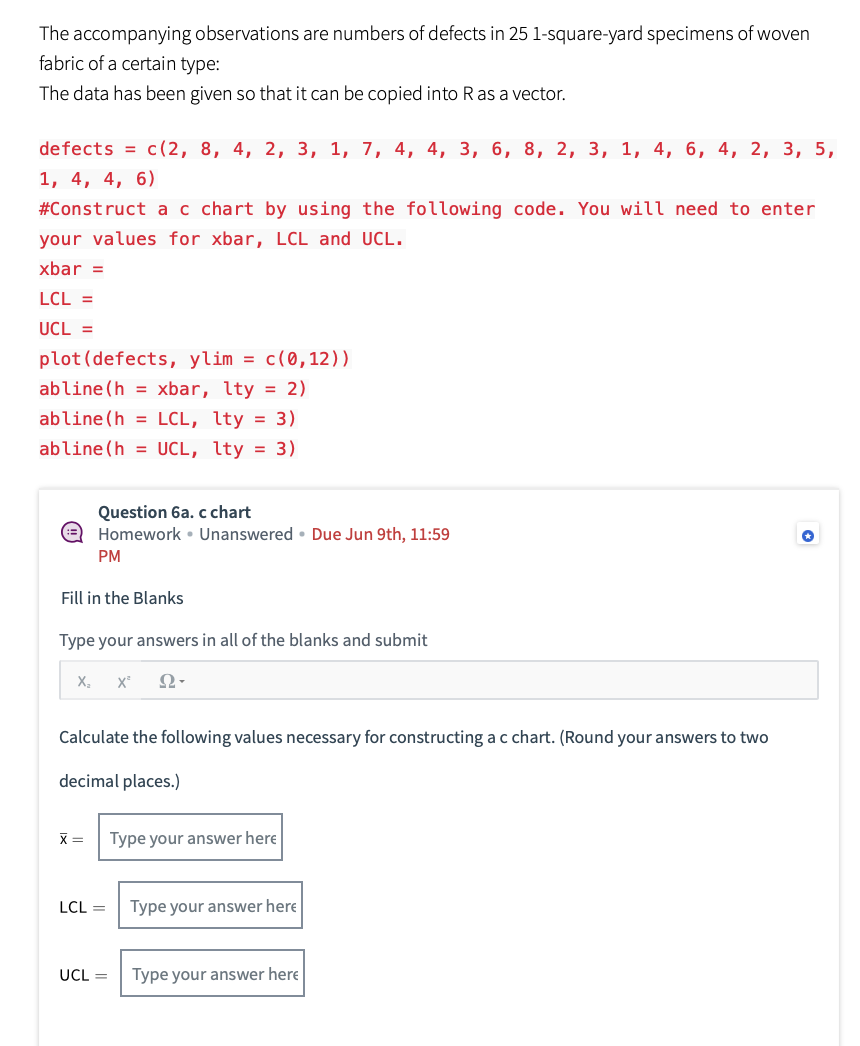Expand the special character symbol menu
The height and width of the screenshot is (1046, 860).
pyautogui.click(x=170, y=680)
